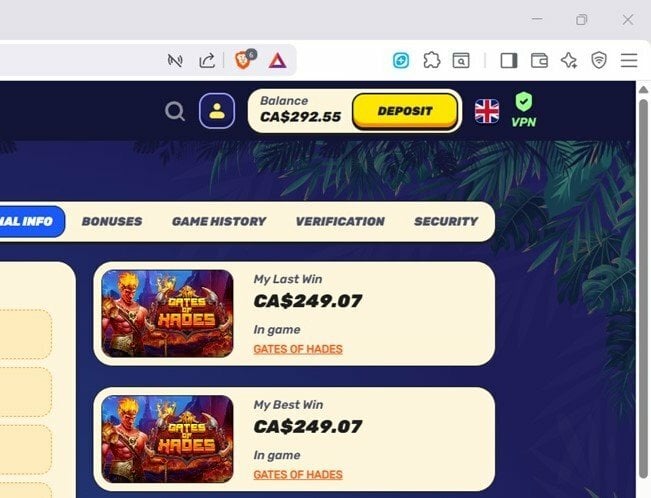Click the browser VPN shield icon
The width and height of the screenshot is (651, 498).
pos(599,61)
